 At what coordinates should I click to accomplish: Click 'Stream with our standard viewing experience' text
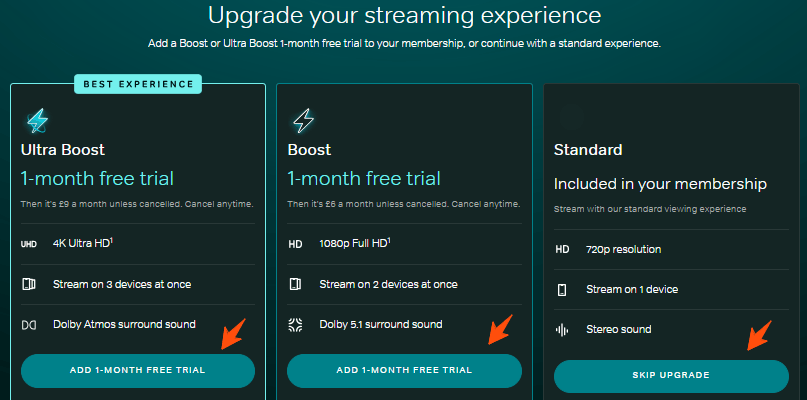[x=650, y=210]
